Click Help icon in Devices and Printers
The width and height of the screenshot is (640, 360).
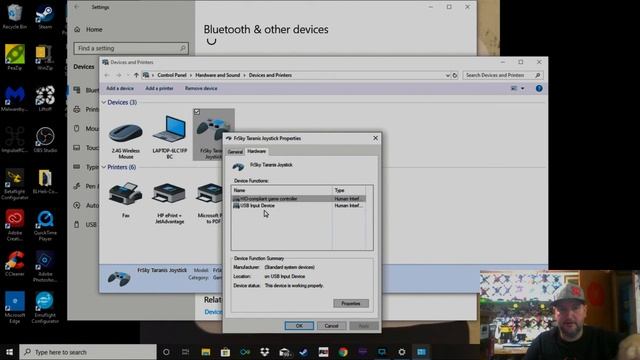point(539,89)
